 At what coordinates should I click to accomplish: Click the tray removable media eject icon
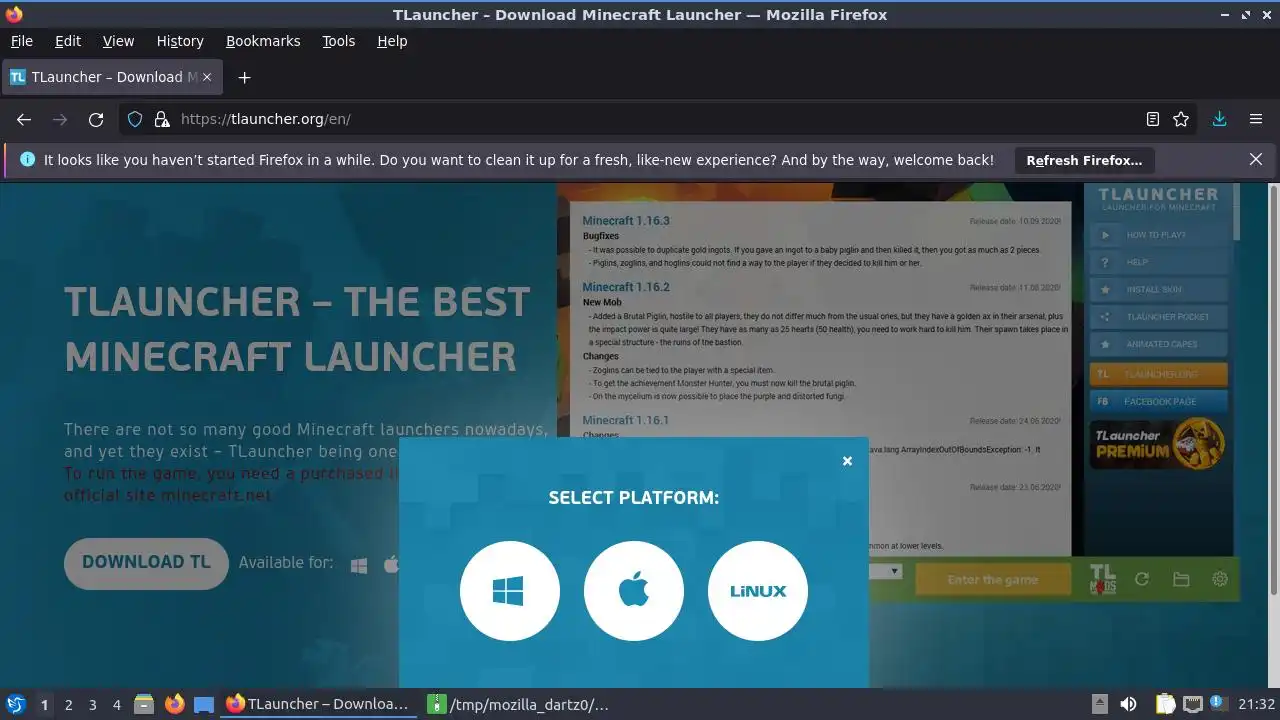(x=1099, y=704)
